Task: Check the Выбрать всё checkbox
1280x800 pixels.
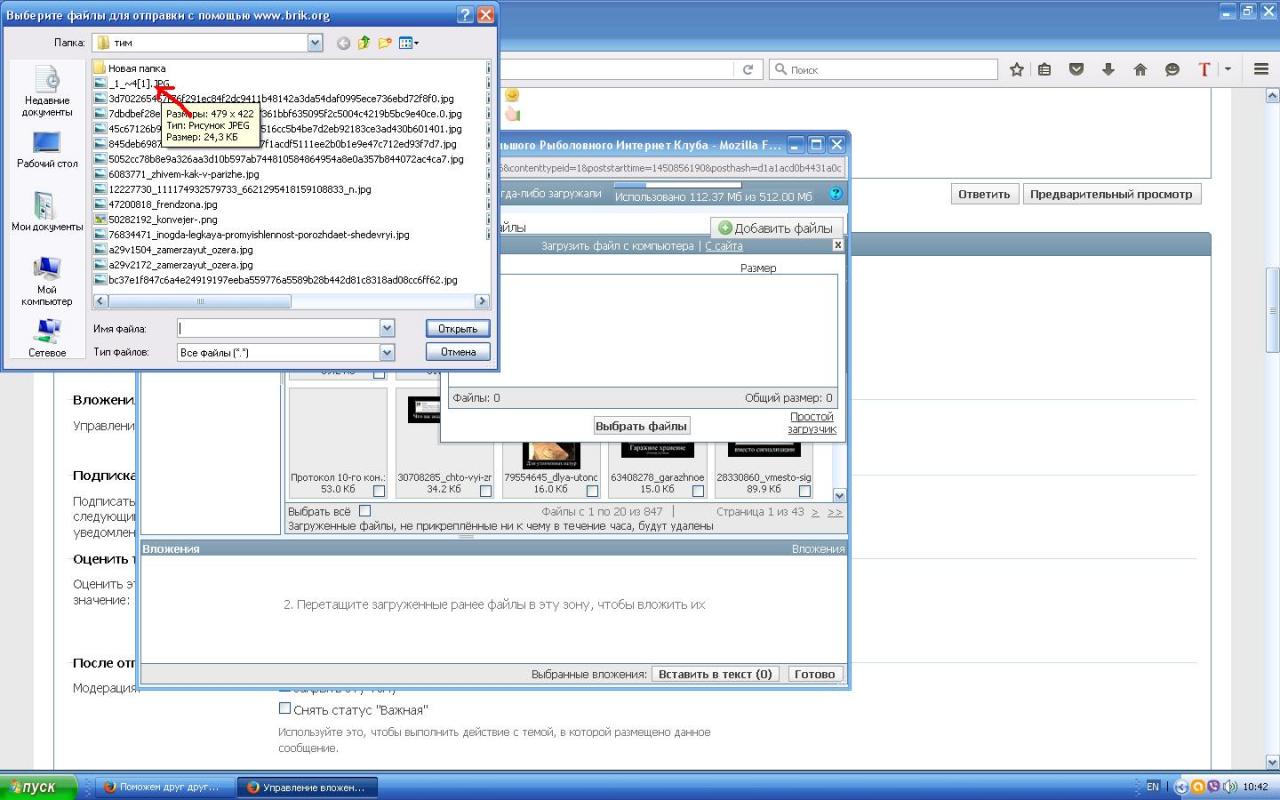Action: (x=365, y=511)
